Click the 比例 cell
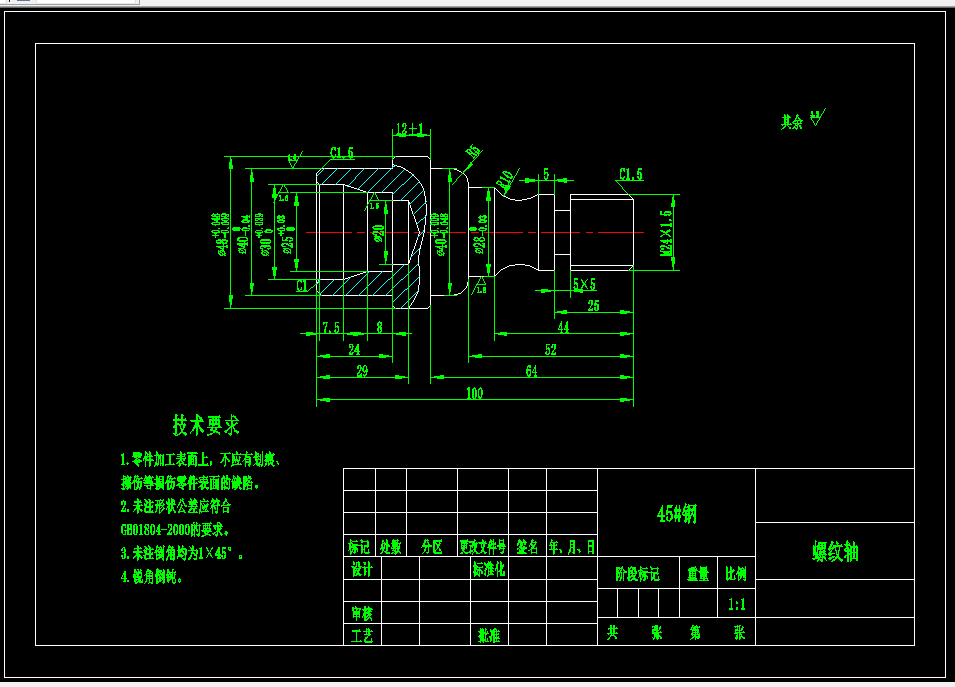This screenshot has height=687, width=955. click(x=736, y=574)
